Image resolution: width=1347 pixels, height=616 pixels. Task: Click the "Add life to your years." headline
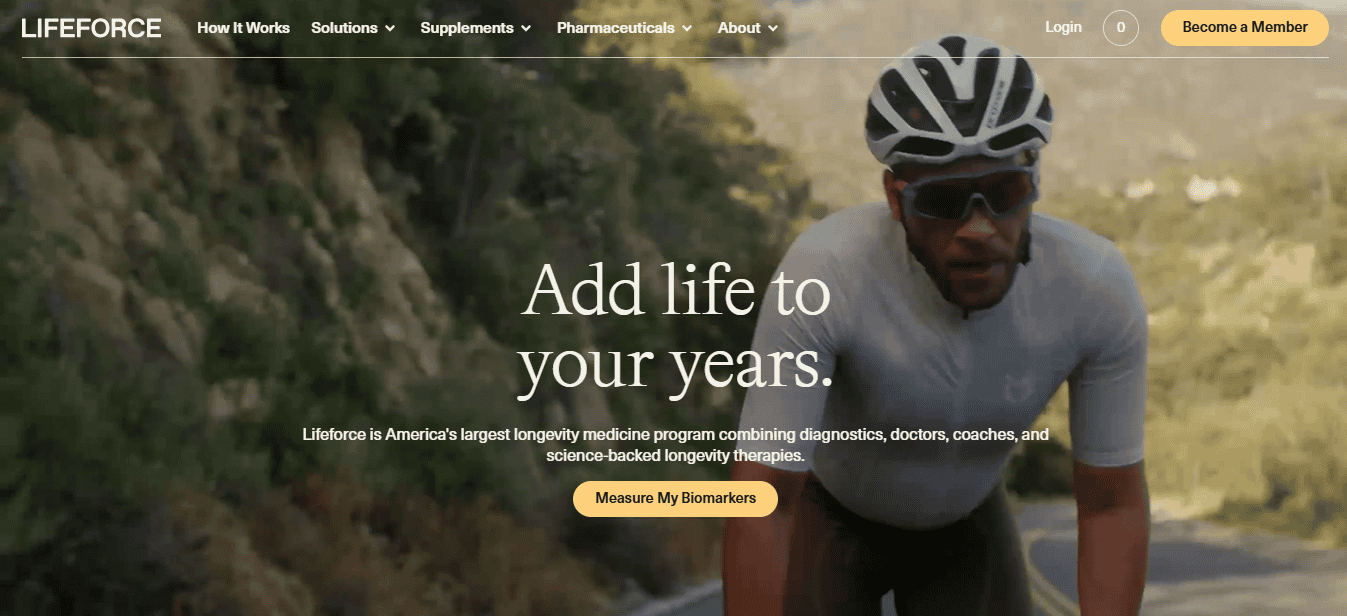click(676, 328)
